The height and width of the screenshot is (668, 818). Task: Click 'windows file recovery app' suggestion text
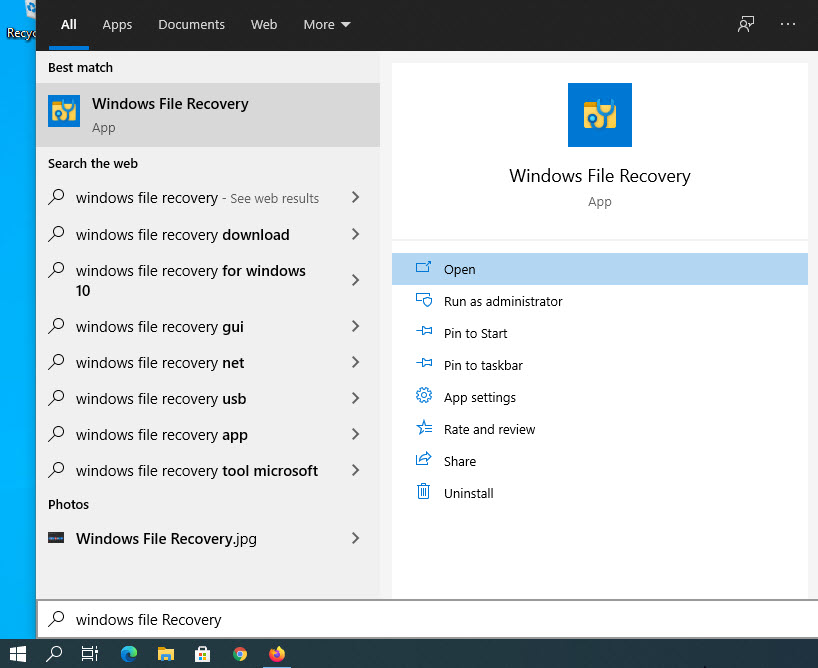click(162, 435)
